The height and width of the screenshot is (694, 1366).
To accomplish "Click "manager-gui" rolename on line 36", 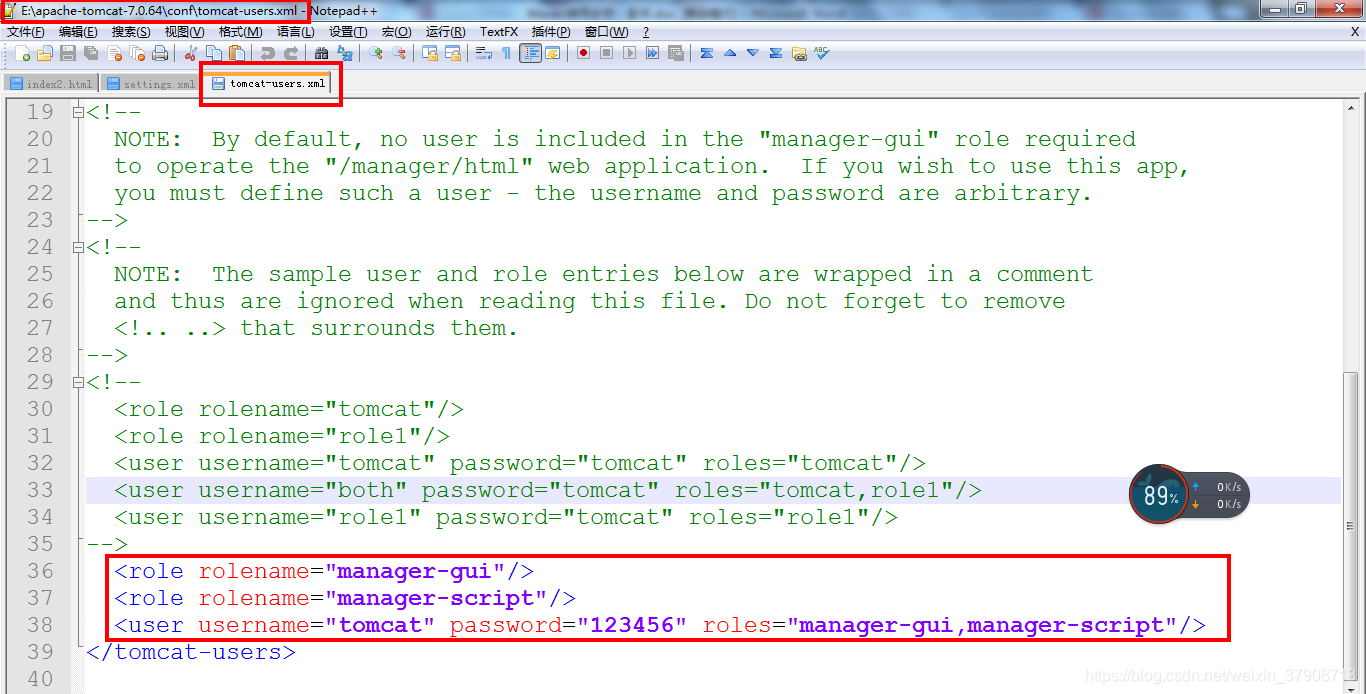I will [x=414, y=571].
